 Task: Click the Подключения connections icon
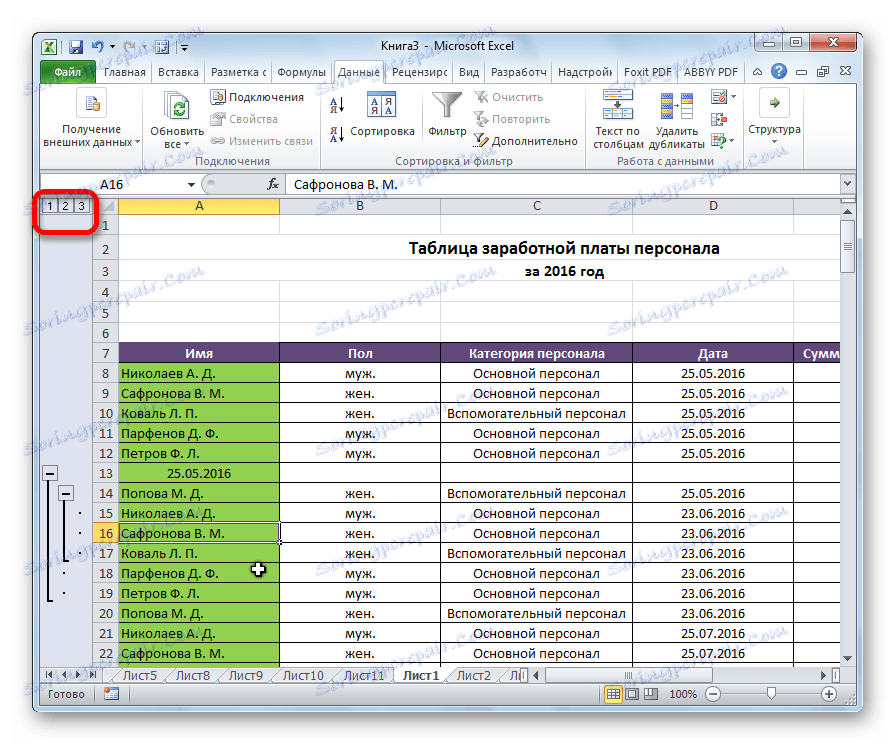coord(219,95)
